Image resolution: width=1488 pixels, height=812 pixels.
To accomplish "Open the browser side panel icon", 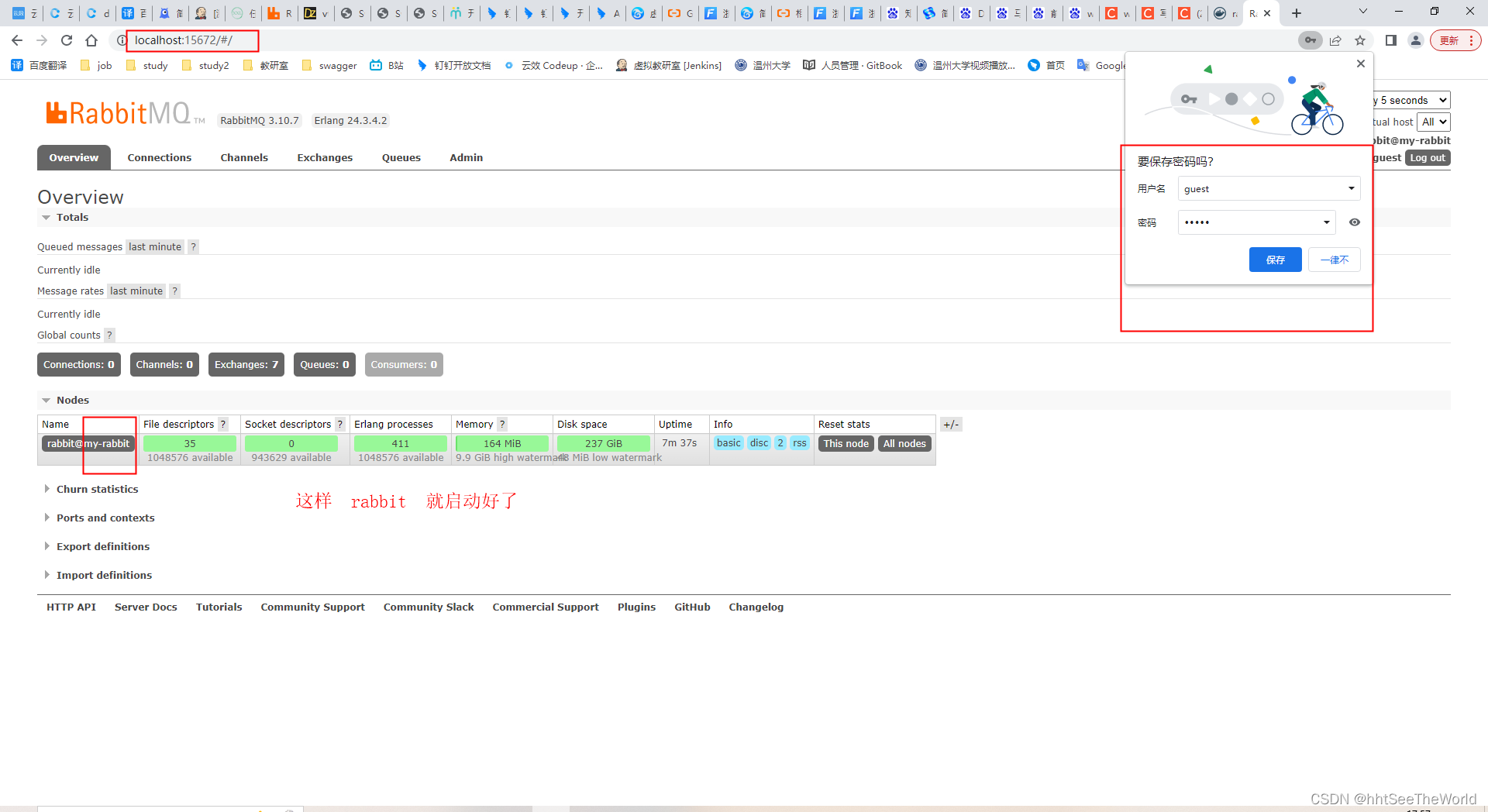I will pyautogui.click(x=1391, y=40).
